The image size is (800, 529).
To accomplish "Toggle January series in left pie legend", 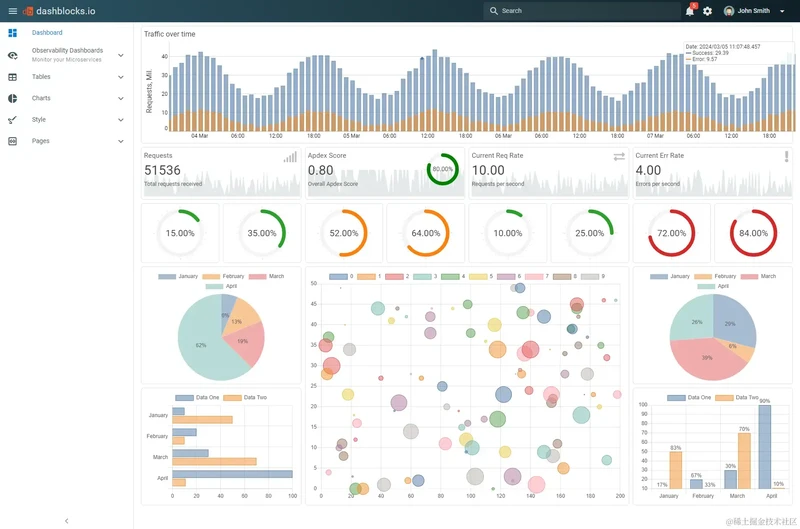I will 178,276.
